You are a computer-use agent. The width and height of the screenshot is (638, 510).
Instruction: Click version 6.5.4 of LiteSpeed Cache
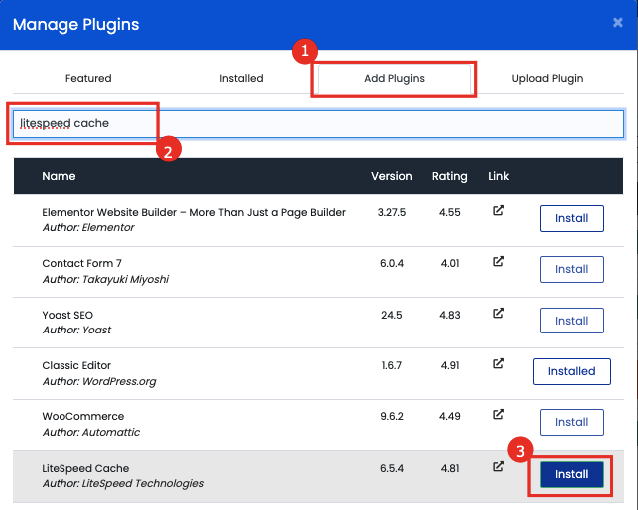tap(392, 468)
